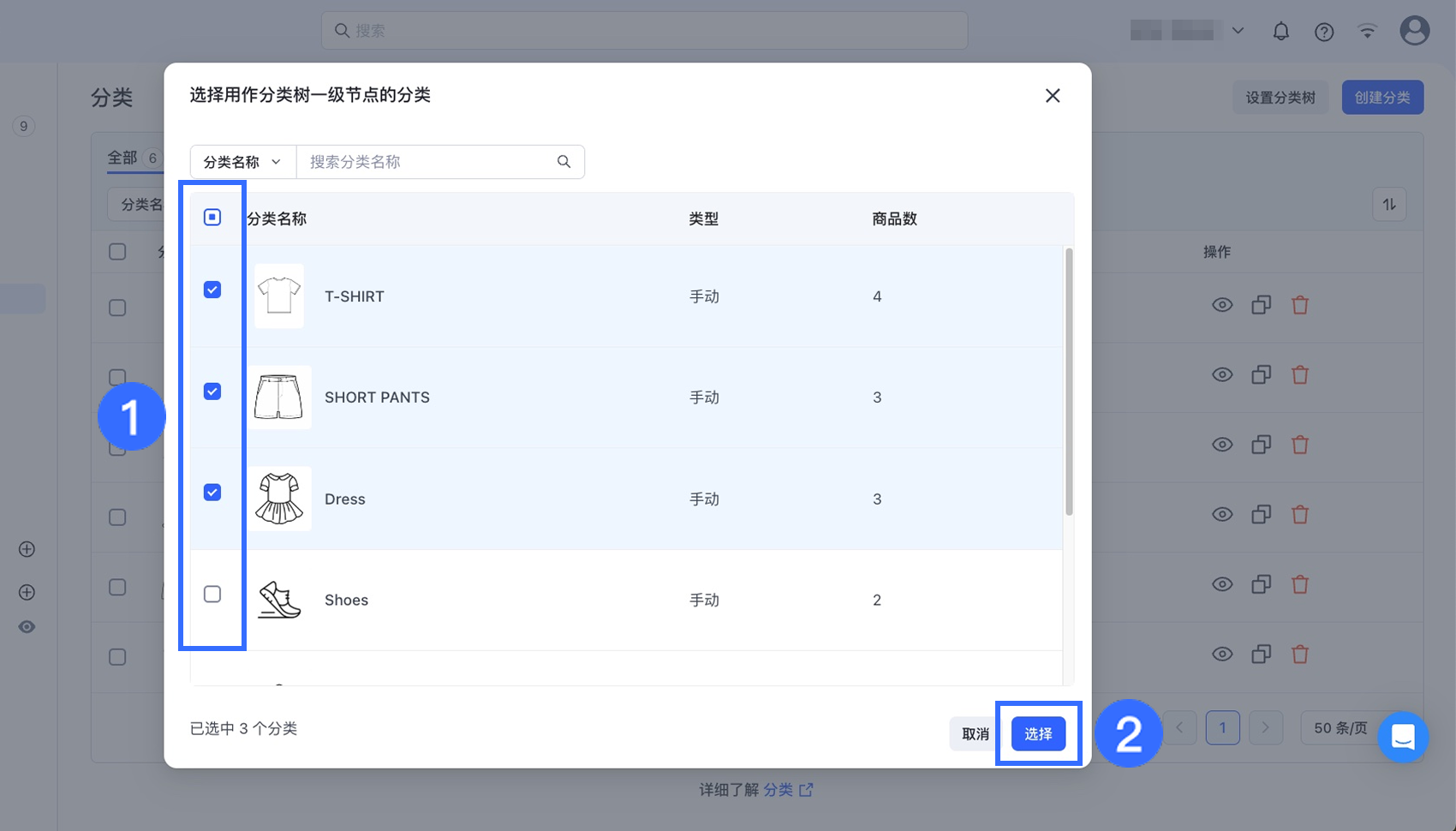Click the 创建分类 button
This screenshot has height=831, width=1456.
(1382, 98)
